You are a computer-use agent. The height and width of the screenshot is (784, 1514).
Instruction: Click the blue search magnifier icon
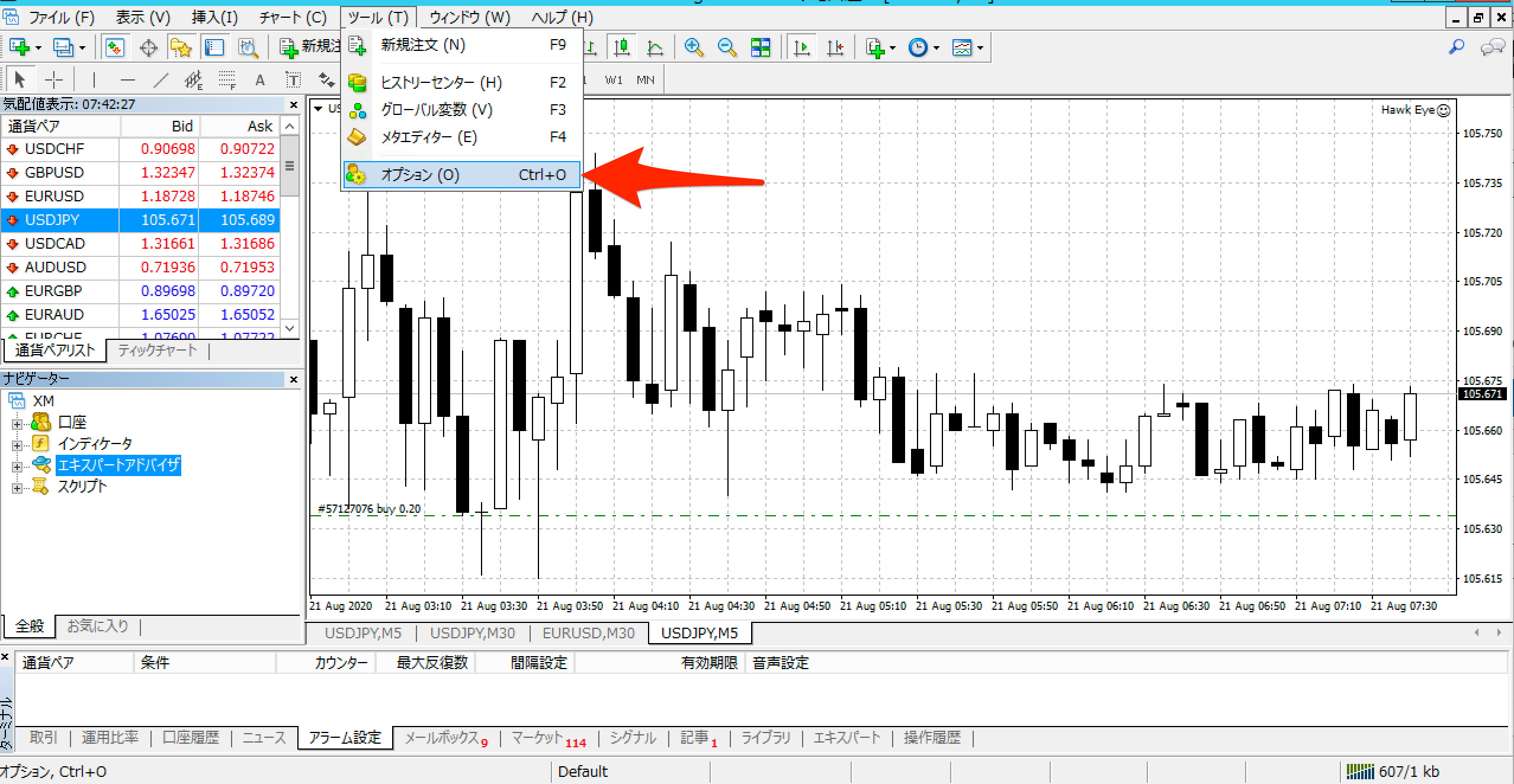(x=1456, y=47)
